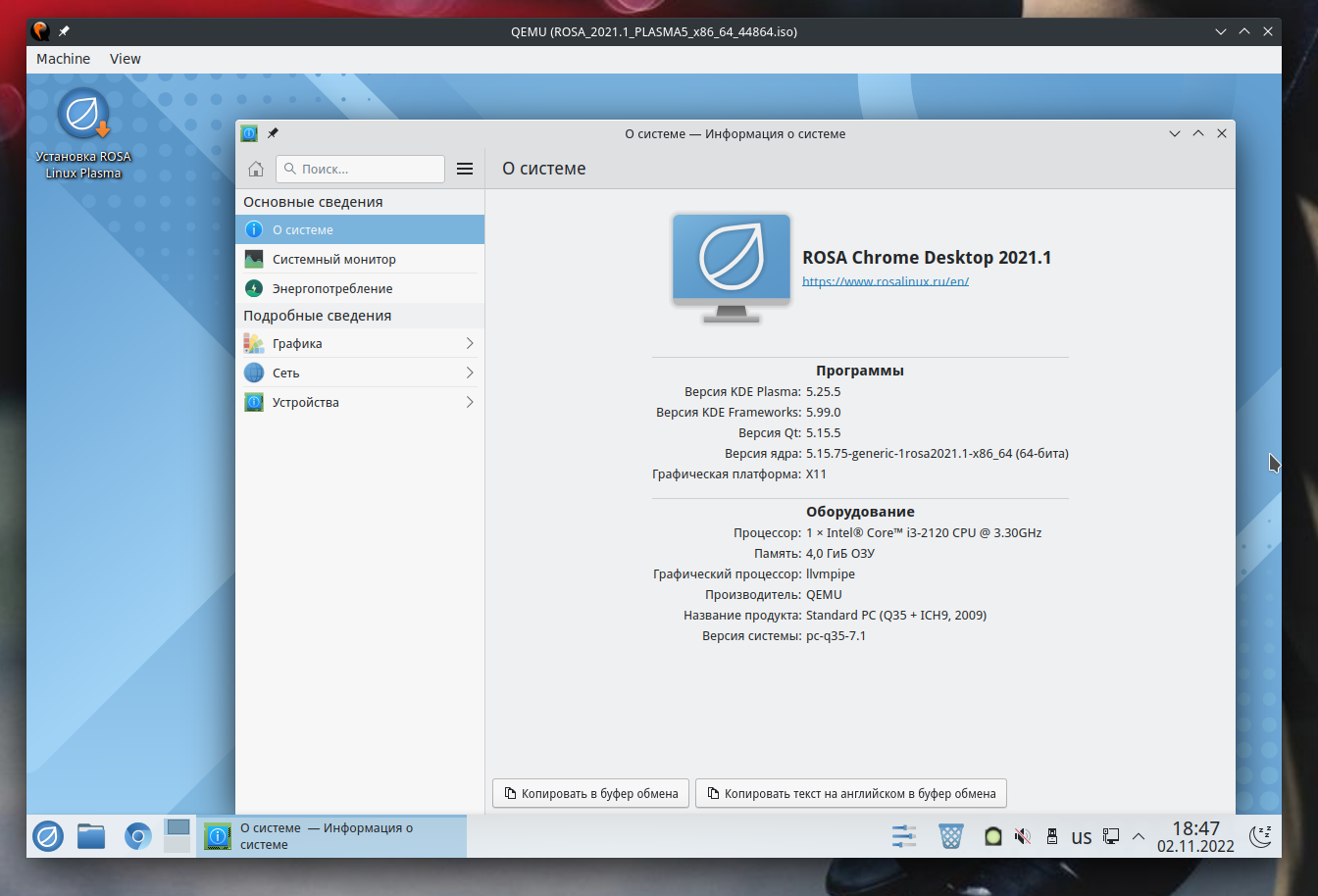
Task: Launch the Chromium browser from the taskbar
Action: coord(137,836)
